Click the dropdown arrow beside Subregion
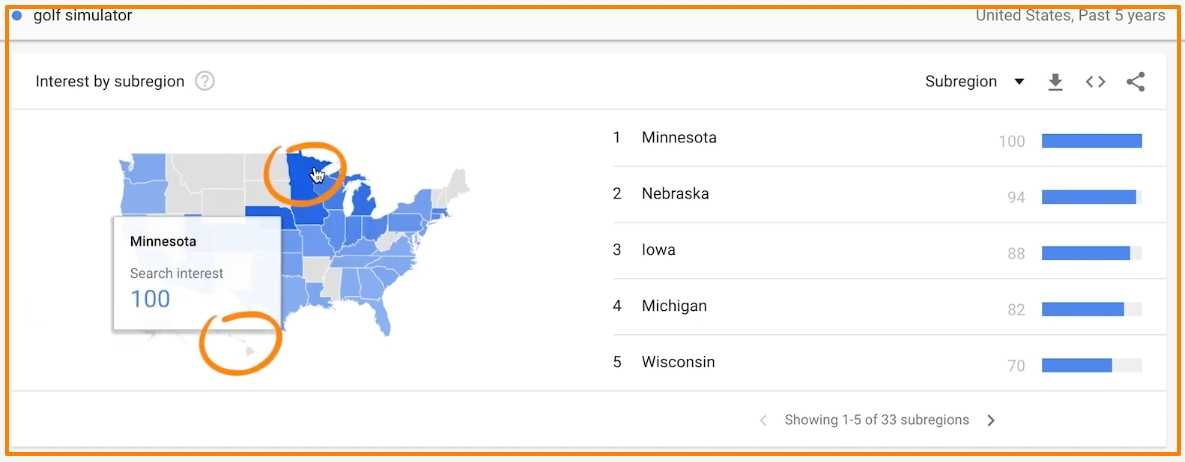Screen dimensions: 1185x462 tap(1019, 82)
